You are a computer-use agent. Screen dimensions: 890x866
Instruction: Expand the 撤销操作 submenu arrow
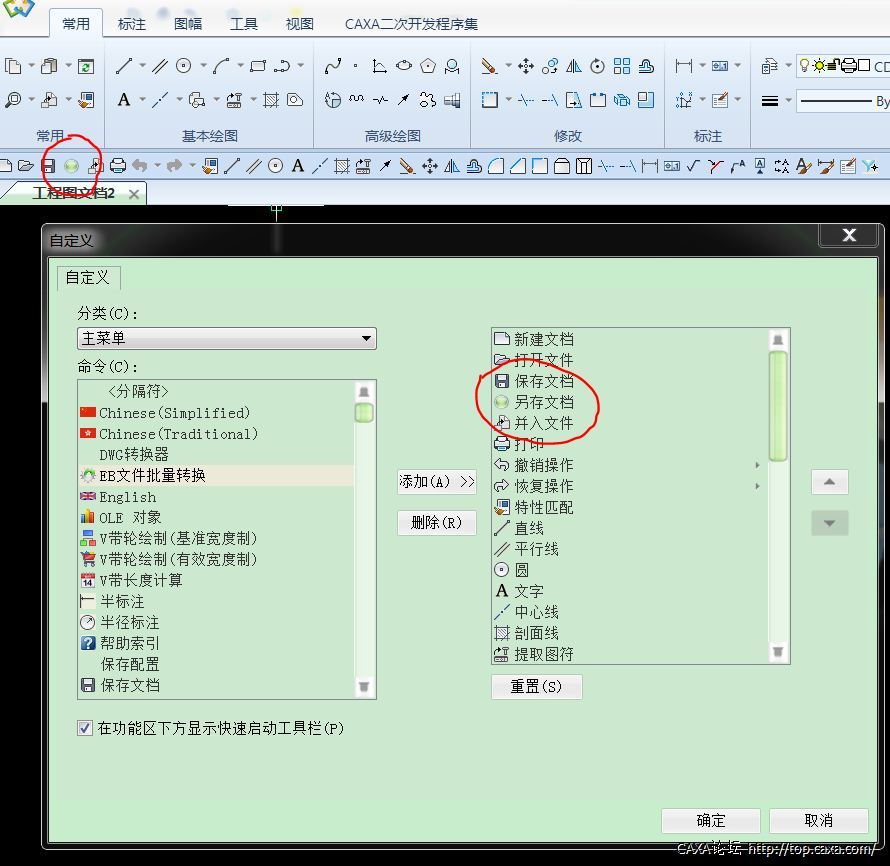(757, 465)
